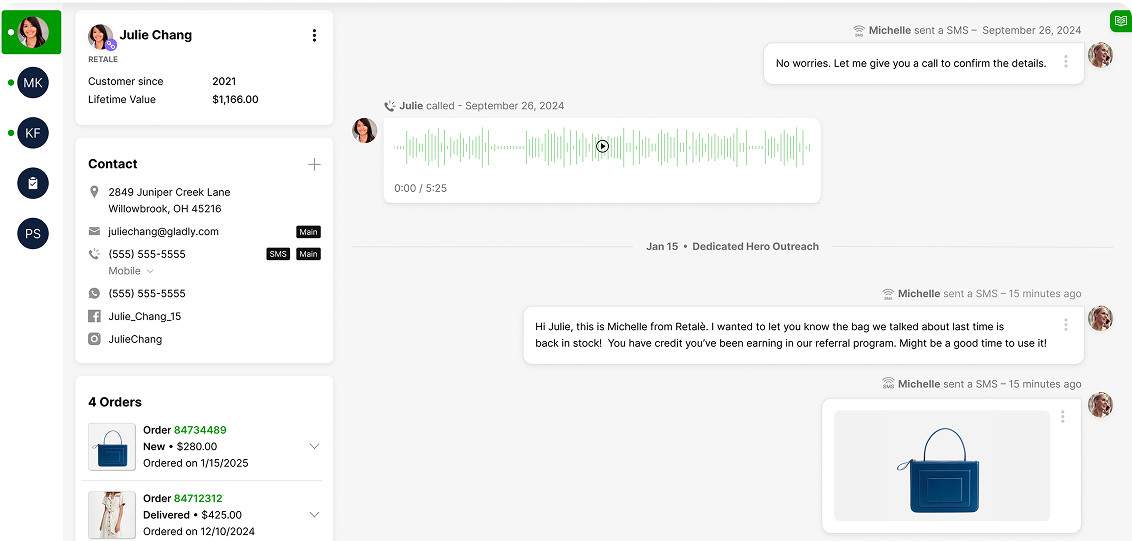Click the 0:00 / 5:25 playback time
The image size is (1132, 541).
coord(420,189)
